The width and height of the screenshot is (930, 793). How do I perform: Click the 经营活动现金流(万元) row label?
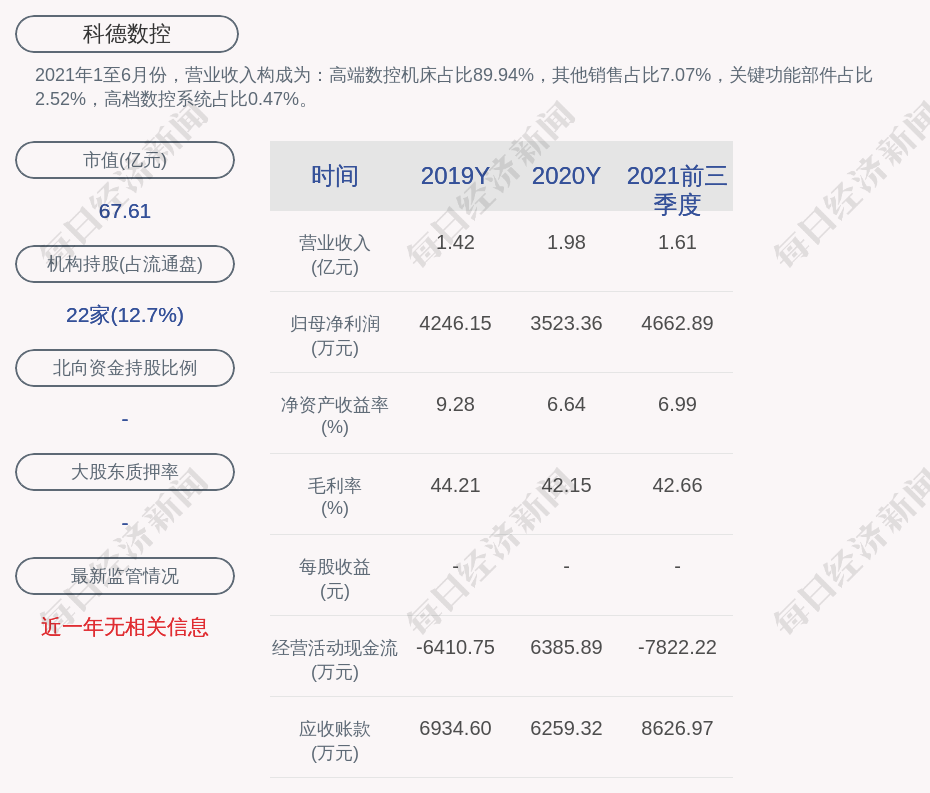click(335, 660)
